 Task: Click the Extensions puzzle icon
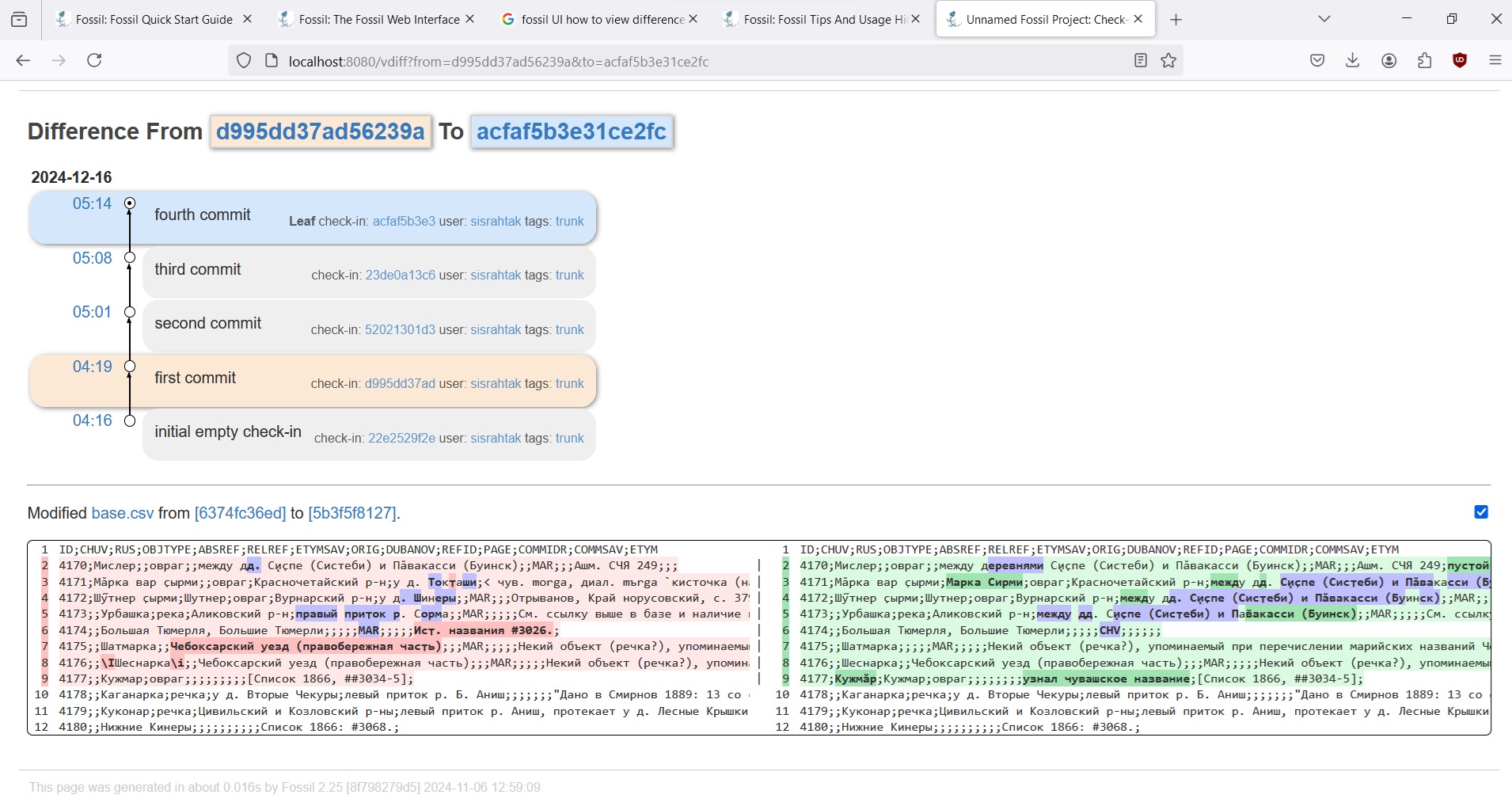tap(1425, 60)
